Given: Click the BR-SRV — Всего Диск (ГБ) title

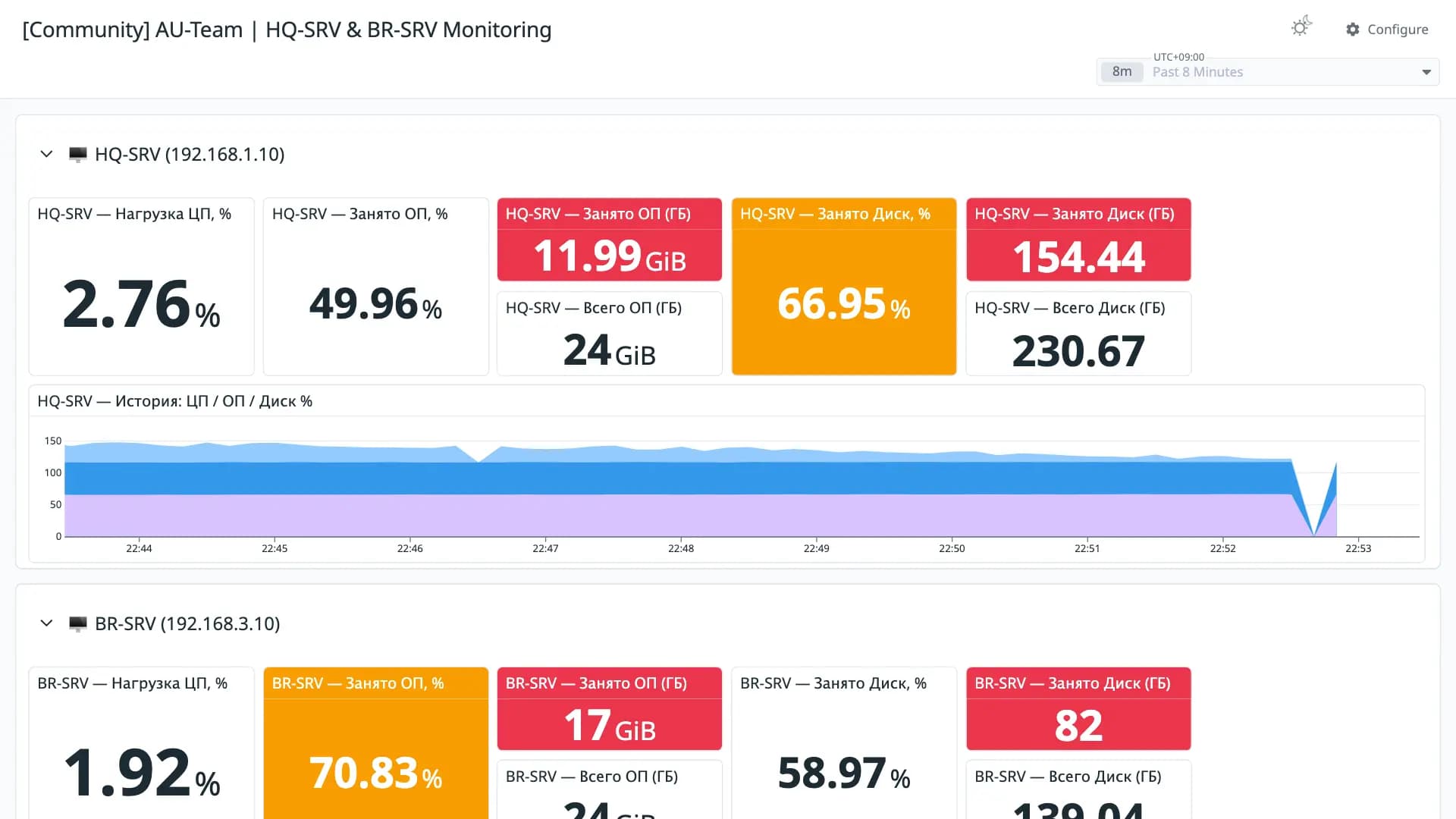Looking at the screenshot, I should pyautogui.click(x=1068, y=777).
